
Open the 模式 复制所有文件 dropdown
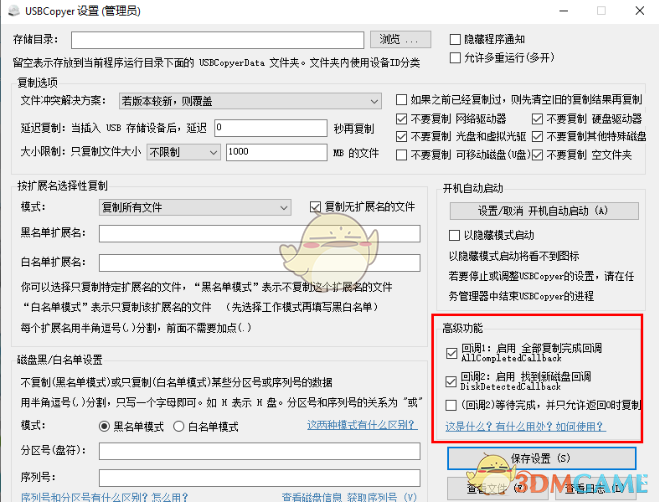195,208
